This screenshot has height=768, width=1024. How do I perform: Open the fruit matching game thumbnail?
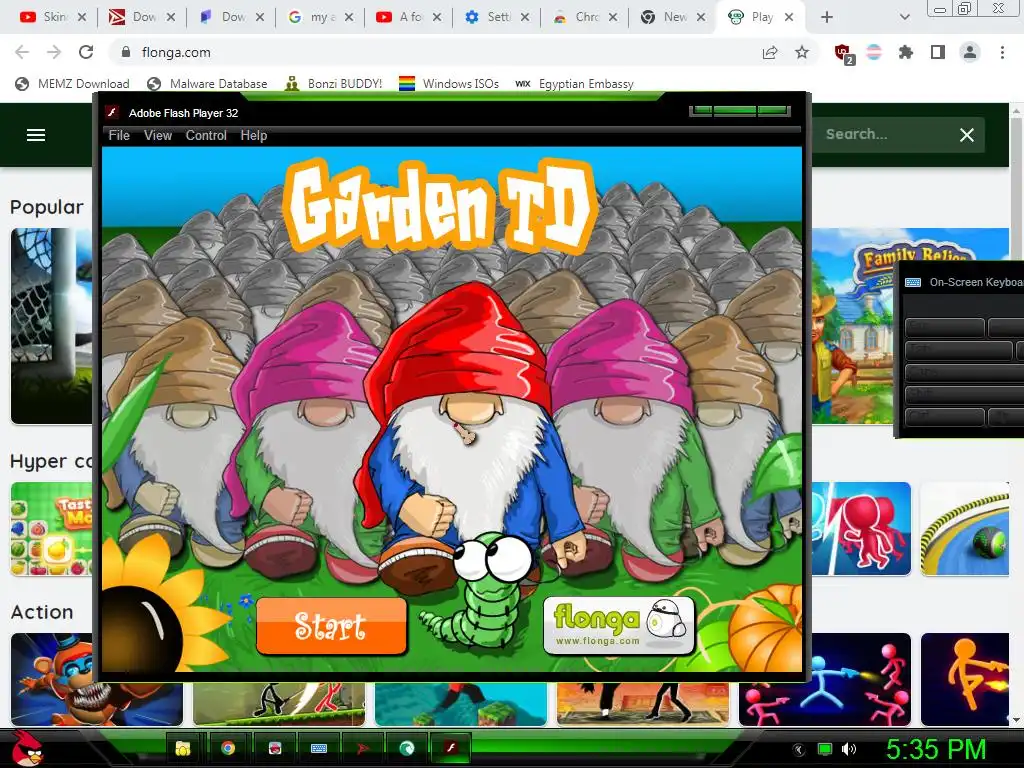[52, 529]
